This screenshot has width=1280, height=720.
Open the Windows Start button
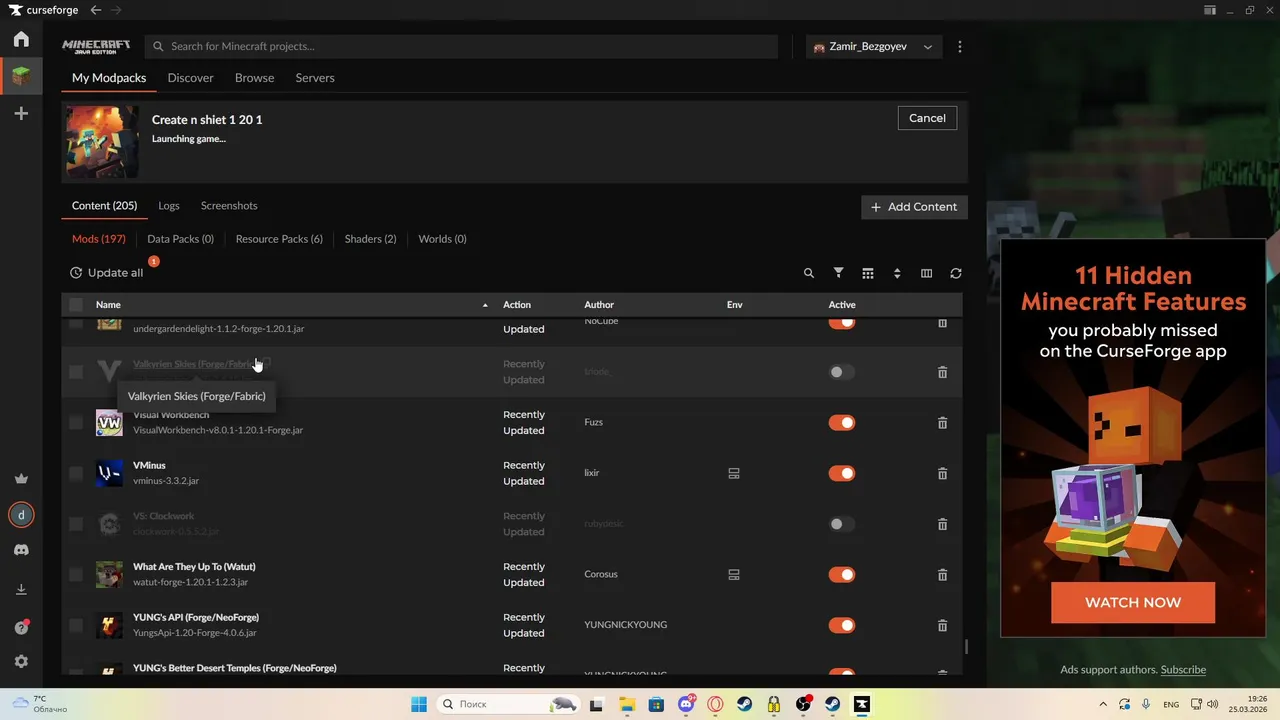coord(418,704)
